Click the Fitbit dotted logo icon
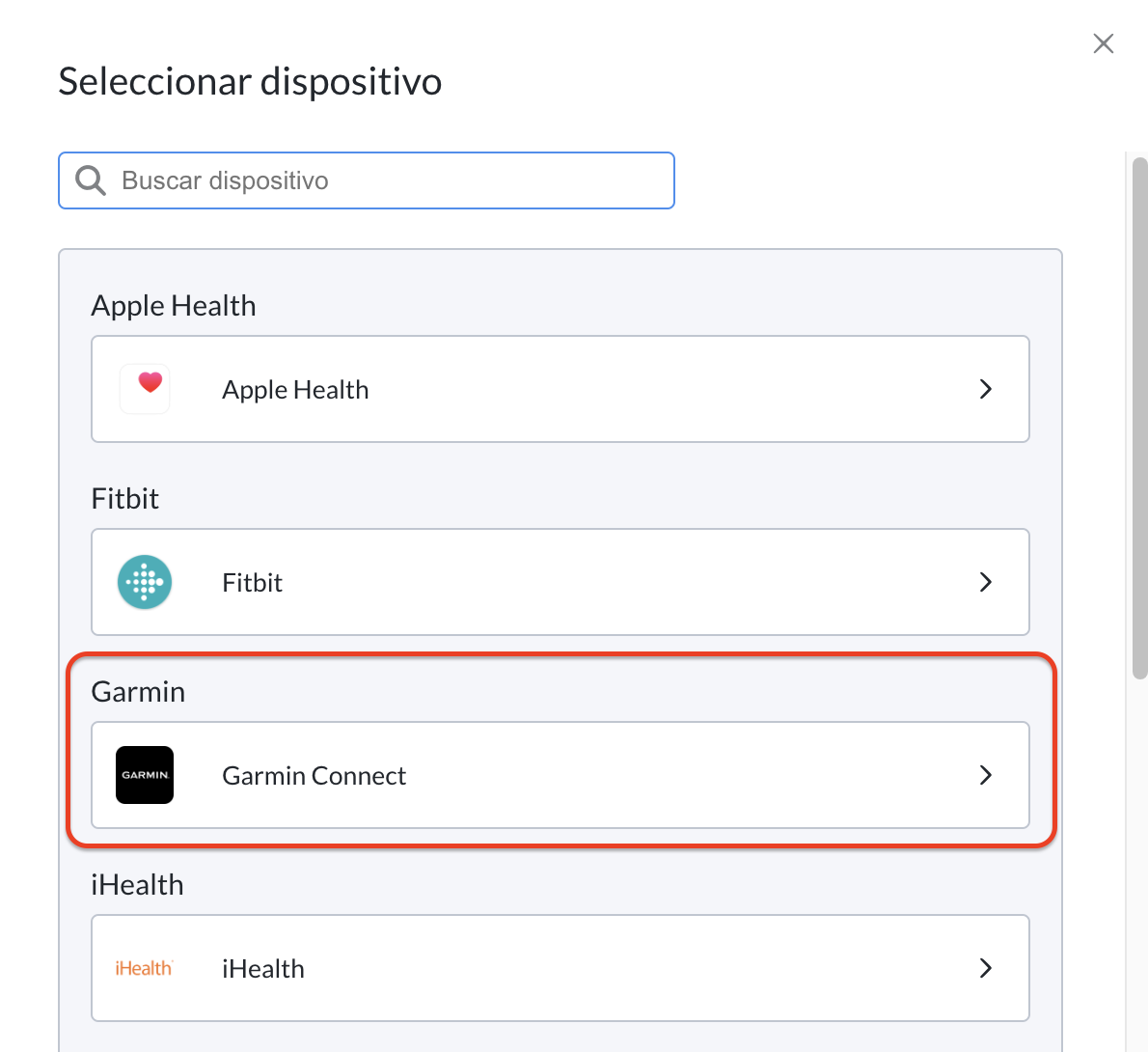The width and height of the screenshot is (1148, 1052). (145, 582)
